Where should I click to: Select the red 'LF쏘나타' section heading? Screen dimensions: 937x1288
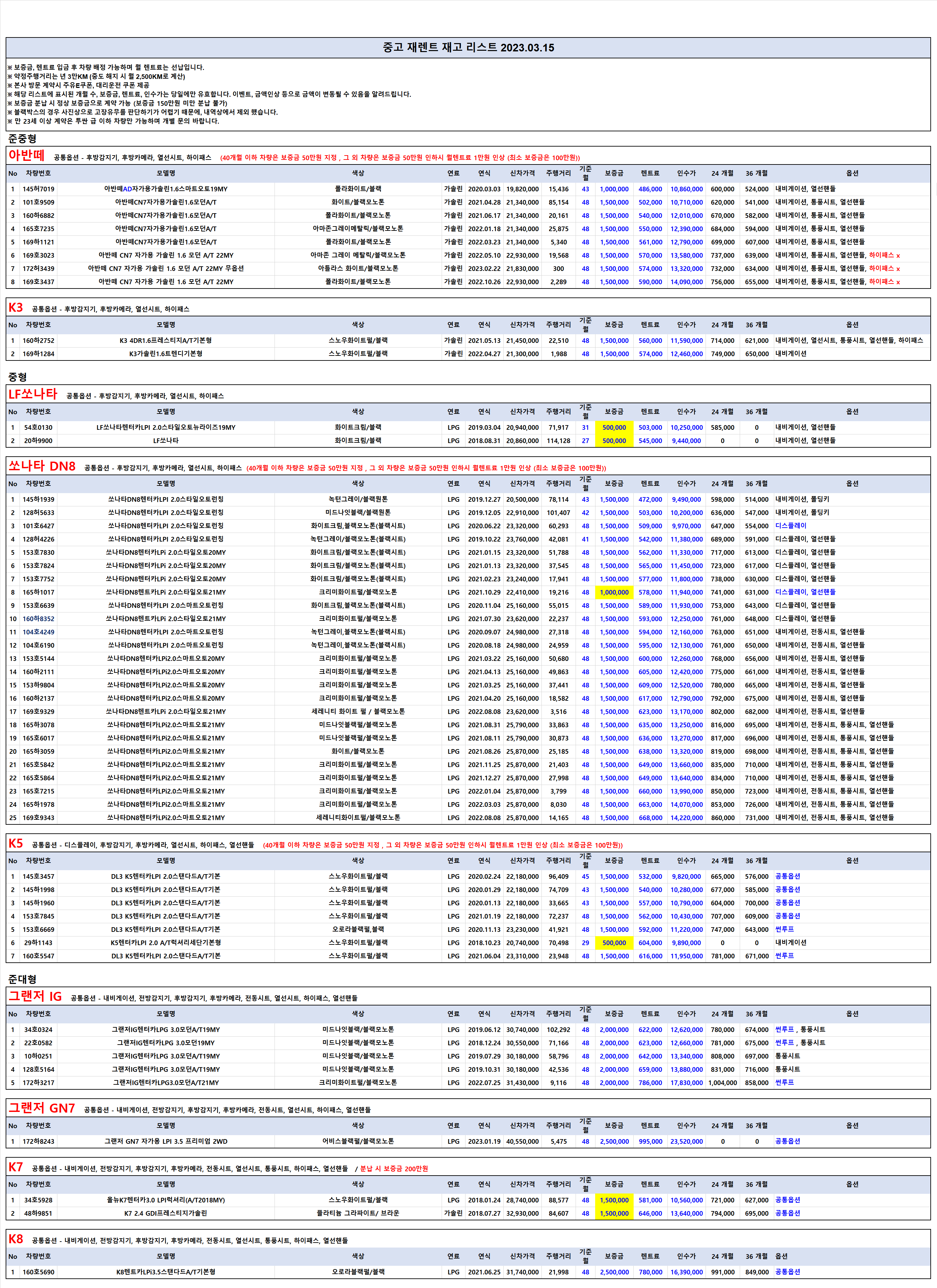(x=33, y=394)
